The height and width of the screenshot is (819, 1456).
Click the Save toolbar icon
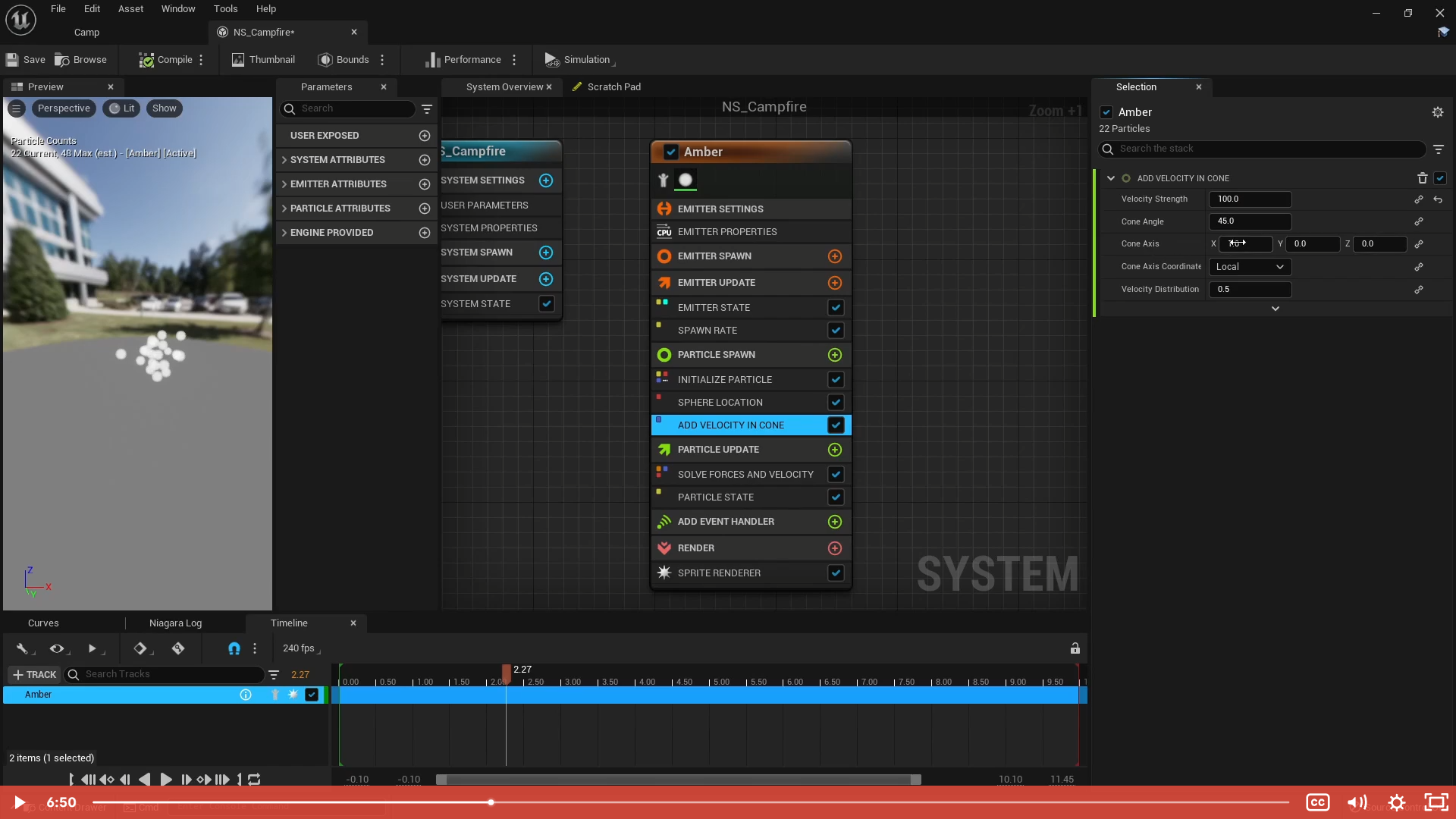13,60
